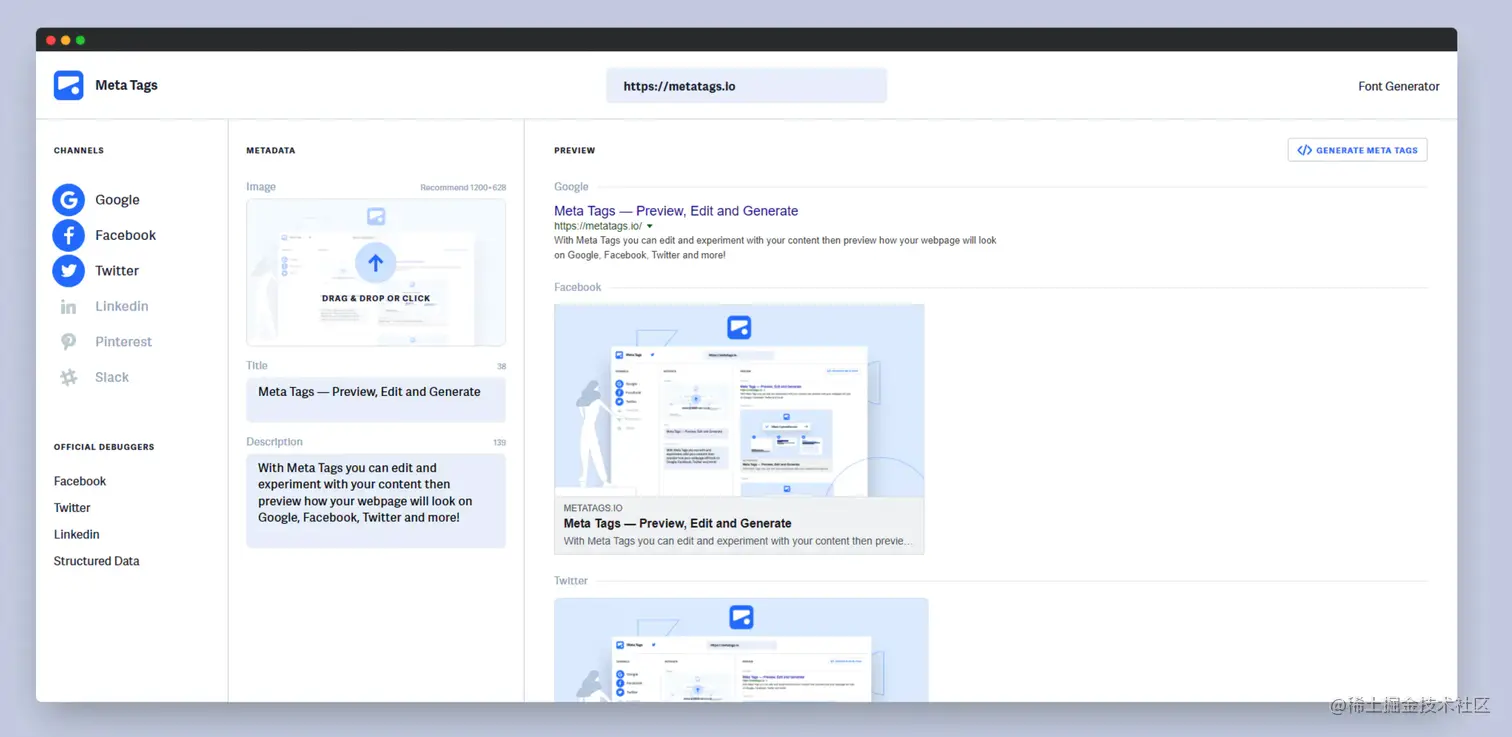Toggle the Twitter channel icon
The height and width of the screenshot is (737, 1512).
(68, 271)
